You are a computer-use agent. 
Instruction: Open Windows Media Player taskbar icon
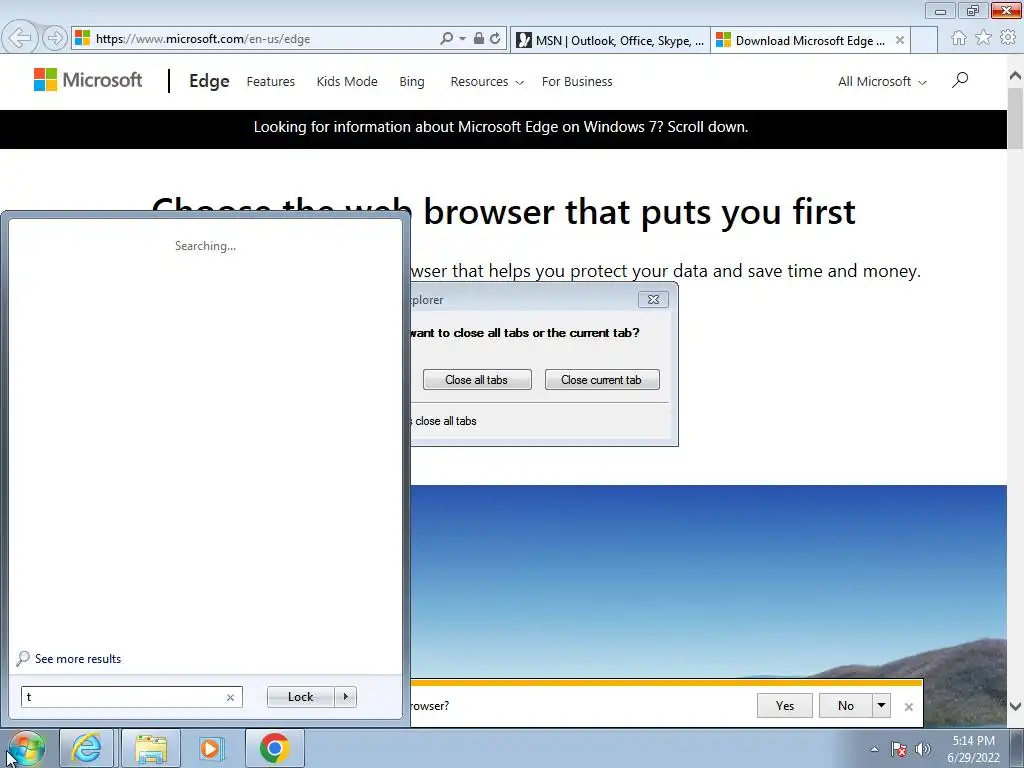[x=212, y=748]
